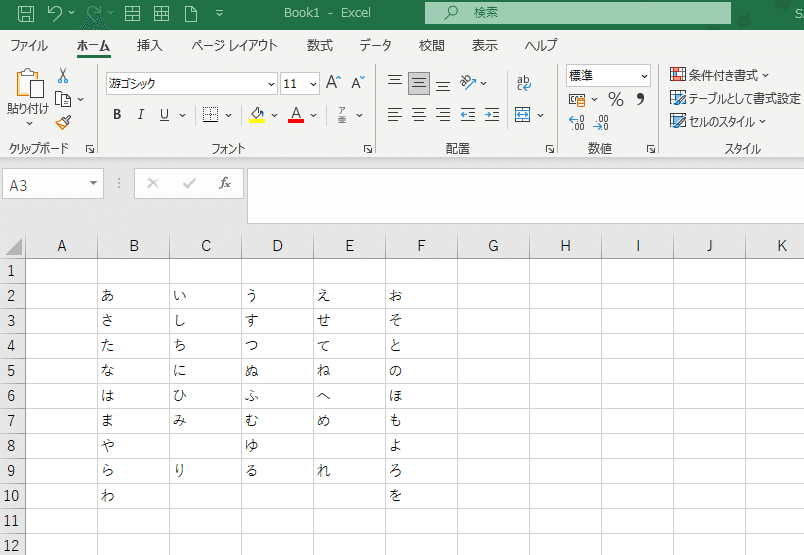Image resolution: width=804 pixels, height=555 pixels.
Task: Increase decimal places icon
Action: (x=577, y=123)
